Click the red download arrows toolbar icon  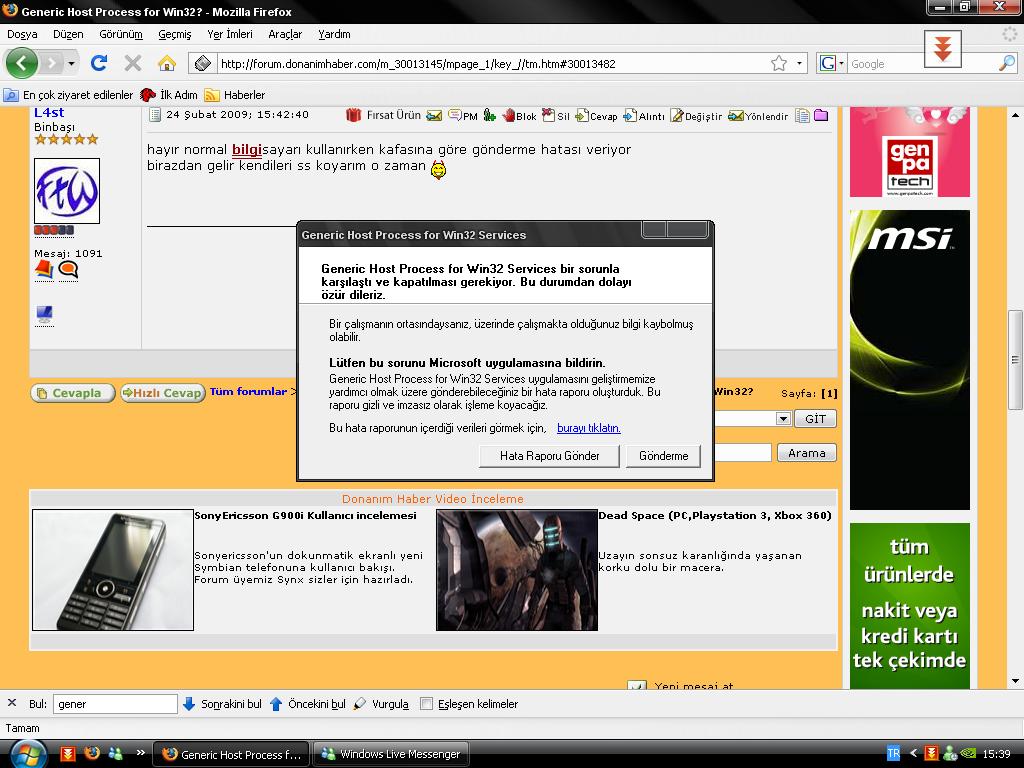pyautogui.click(x=942, y=49)
